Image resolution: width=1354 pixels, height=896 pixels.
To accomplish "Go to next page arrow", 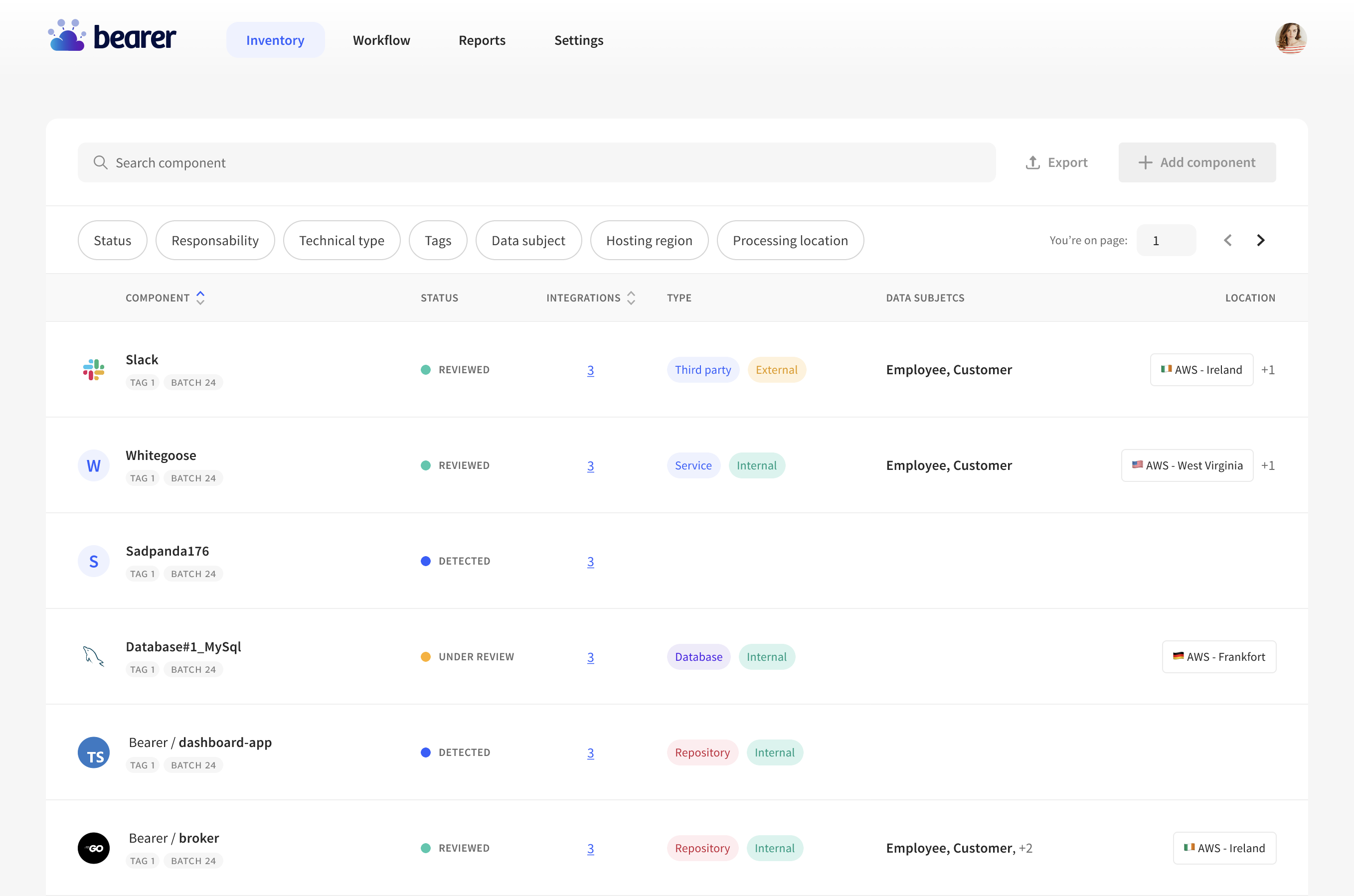I will [x=1260, y=241].
